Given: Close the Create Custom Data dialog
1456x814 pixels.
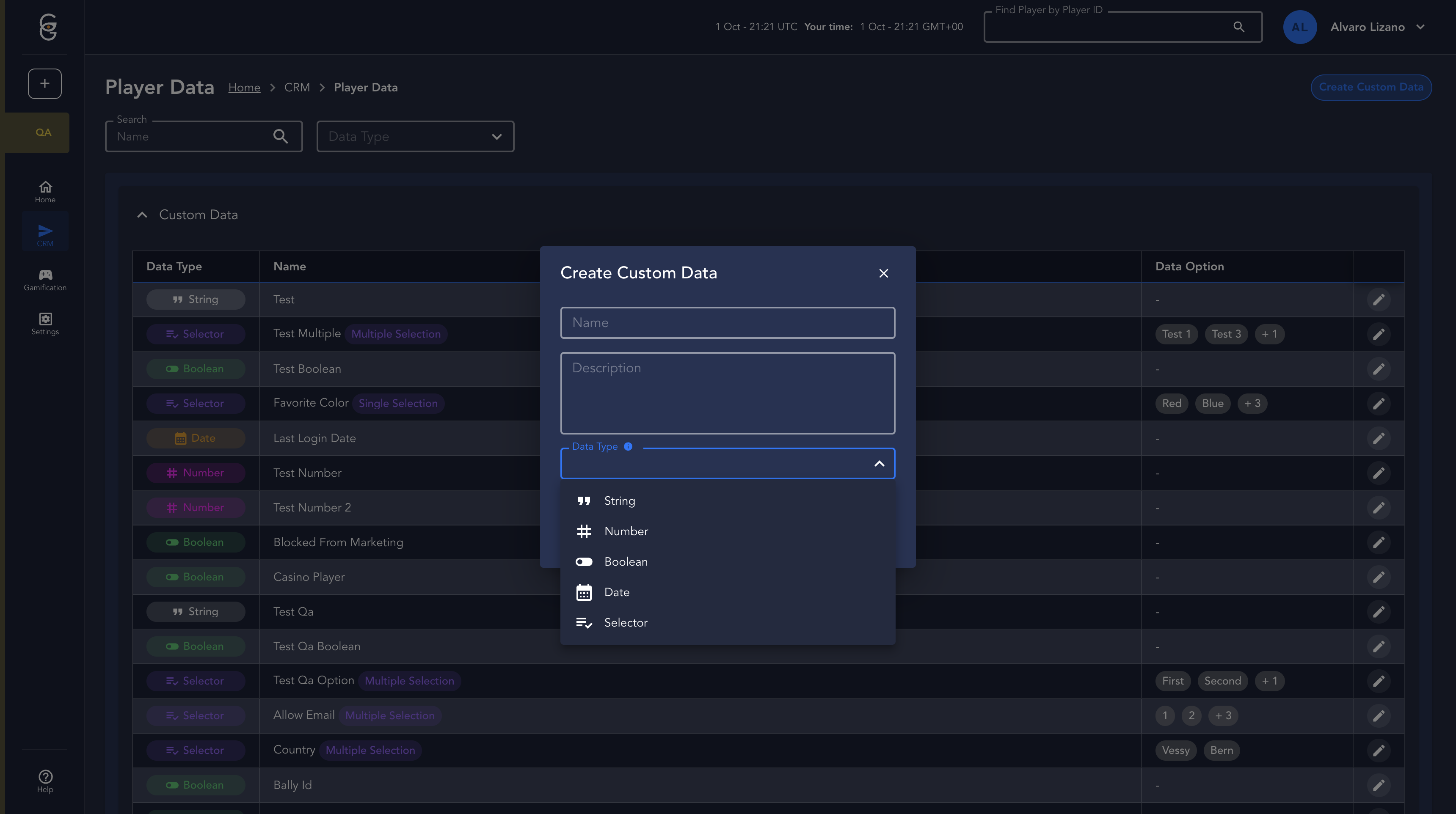Looking at the screenshot, I should 883,273.
